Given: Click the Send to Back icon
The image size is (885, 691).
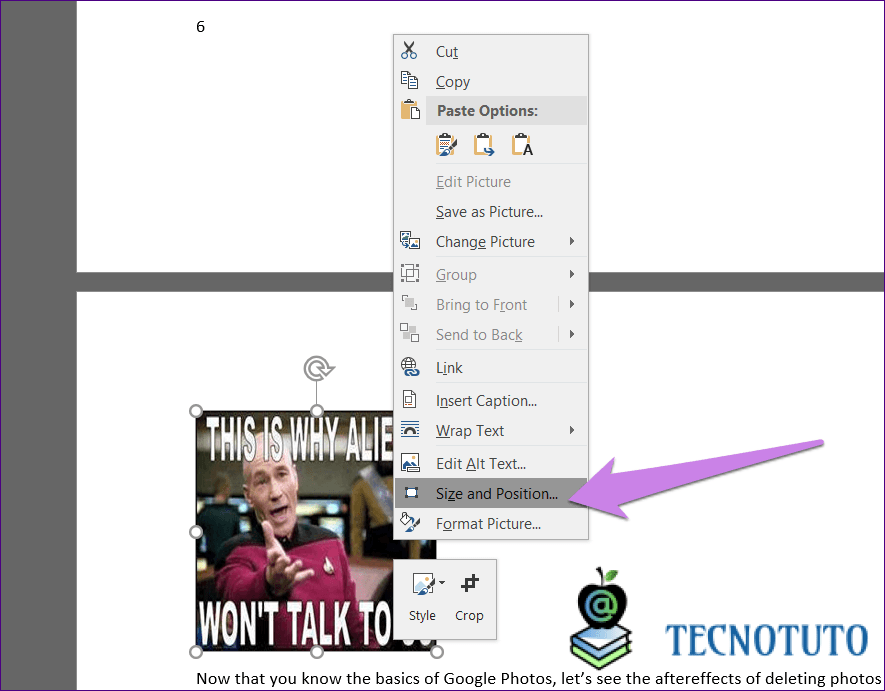Looking at the screenshot, I should pyautogui.click(x=409, y=333).
